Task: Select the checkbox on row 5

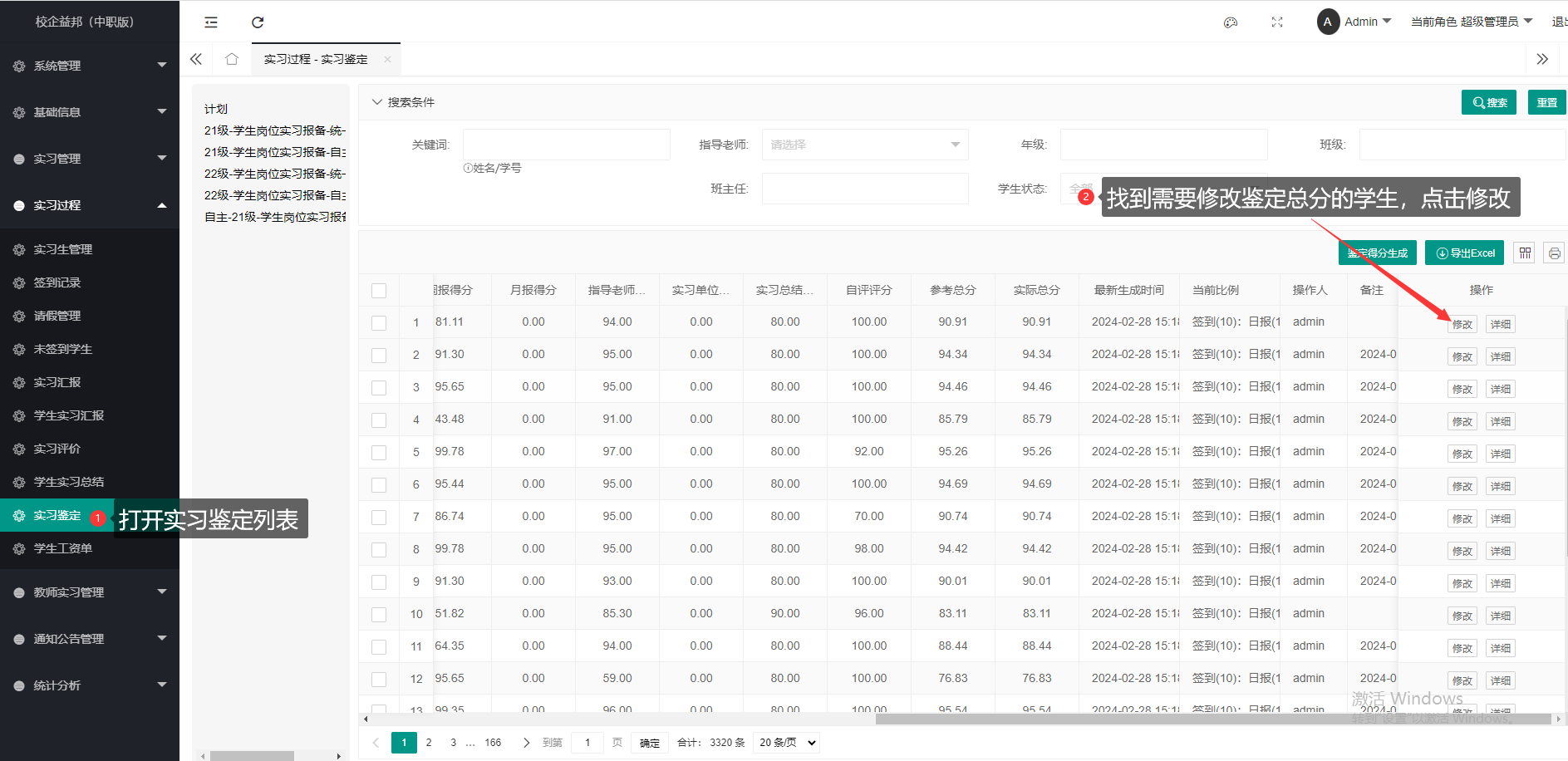Action: [379, 453]
